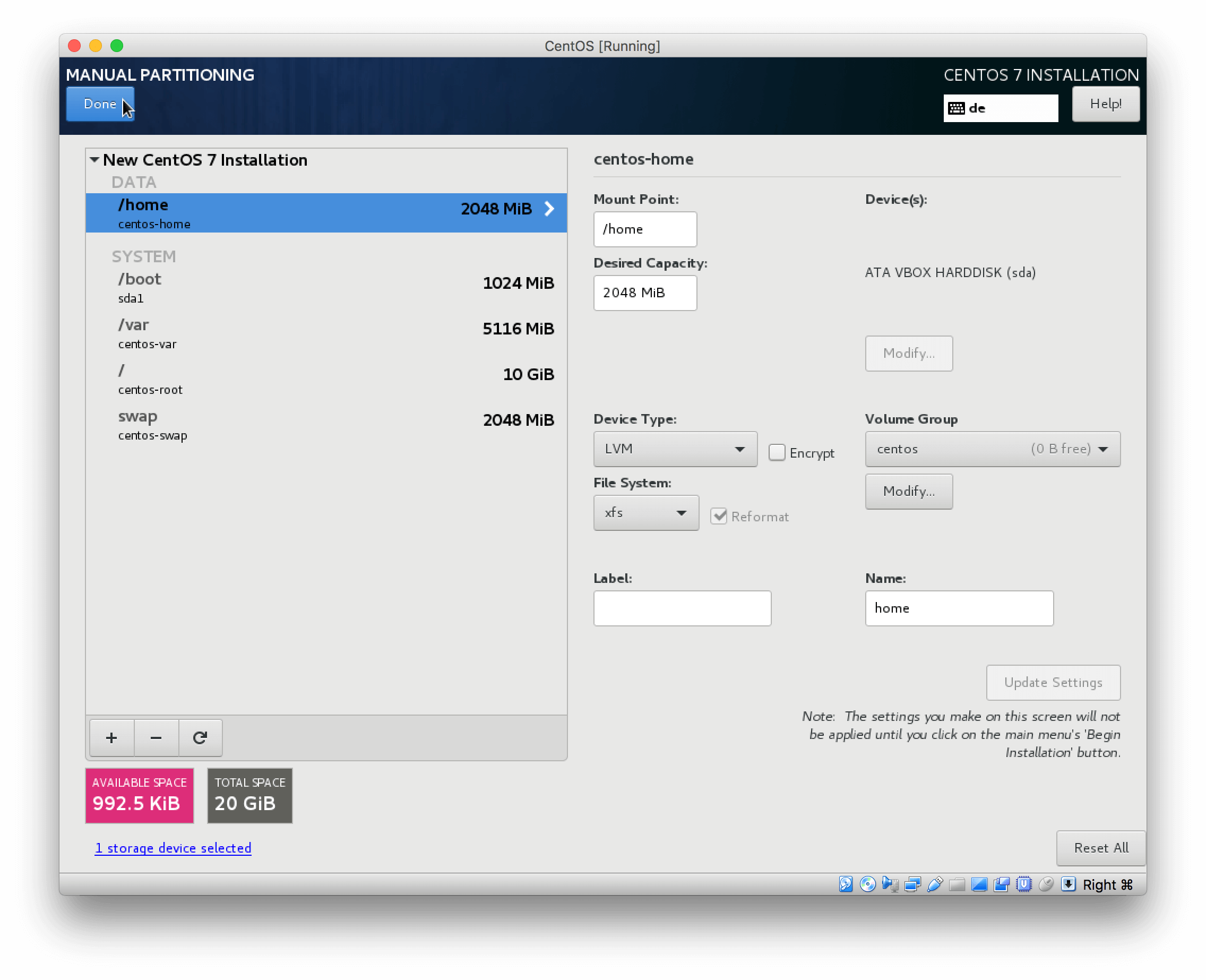Click the add partition icon
This screenshot has height=980, width=1206.
click(x=111, y=737)
